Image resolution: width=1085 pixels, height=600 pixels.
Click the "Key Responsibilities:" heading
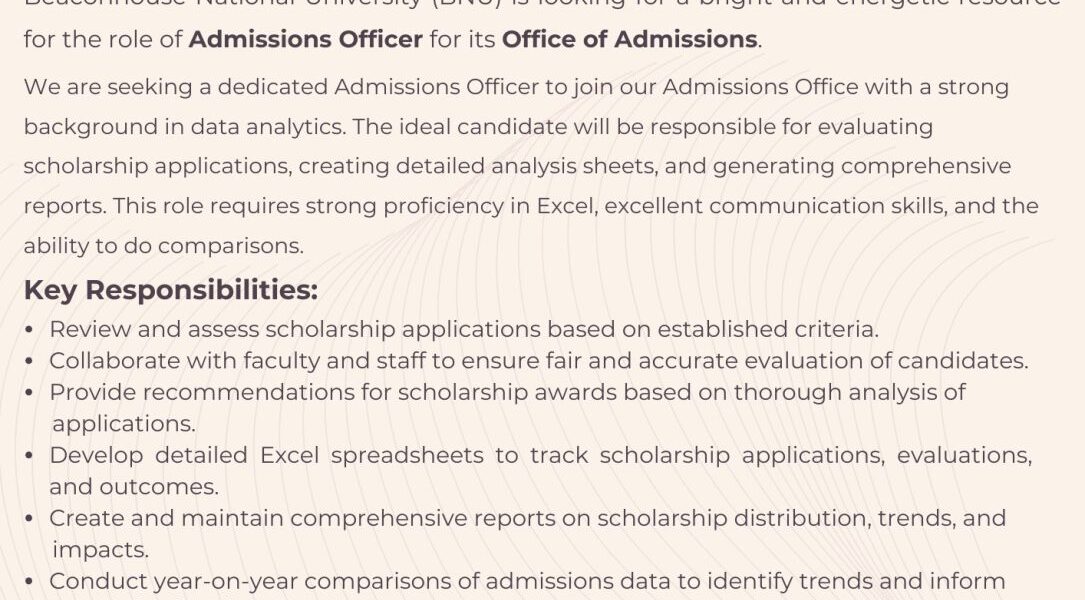[x=171, y=290]
